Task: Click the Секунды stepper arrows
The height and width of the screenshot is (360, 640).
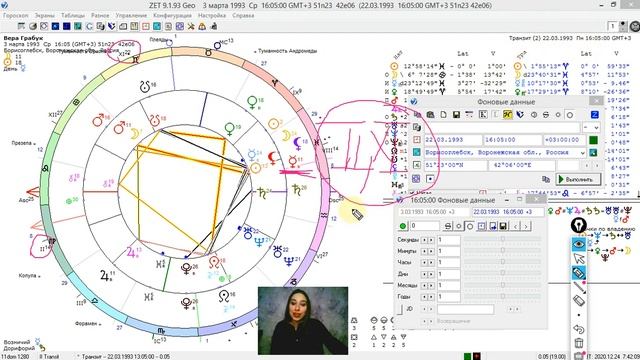Action: [427, 240]
